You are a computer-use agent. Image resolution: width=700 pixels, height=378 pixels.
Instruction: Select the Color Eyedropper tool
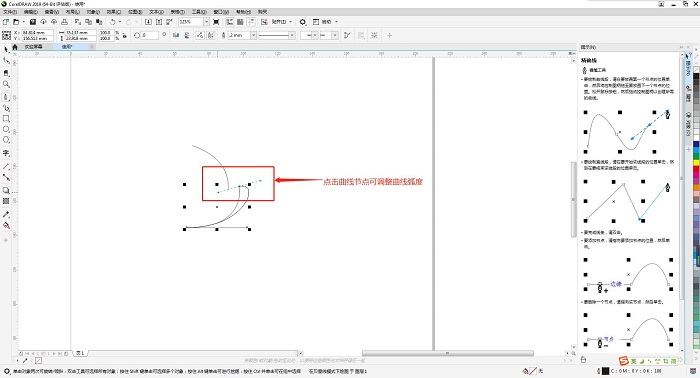6,215
